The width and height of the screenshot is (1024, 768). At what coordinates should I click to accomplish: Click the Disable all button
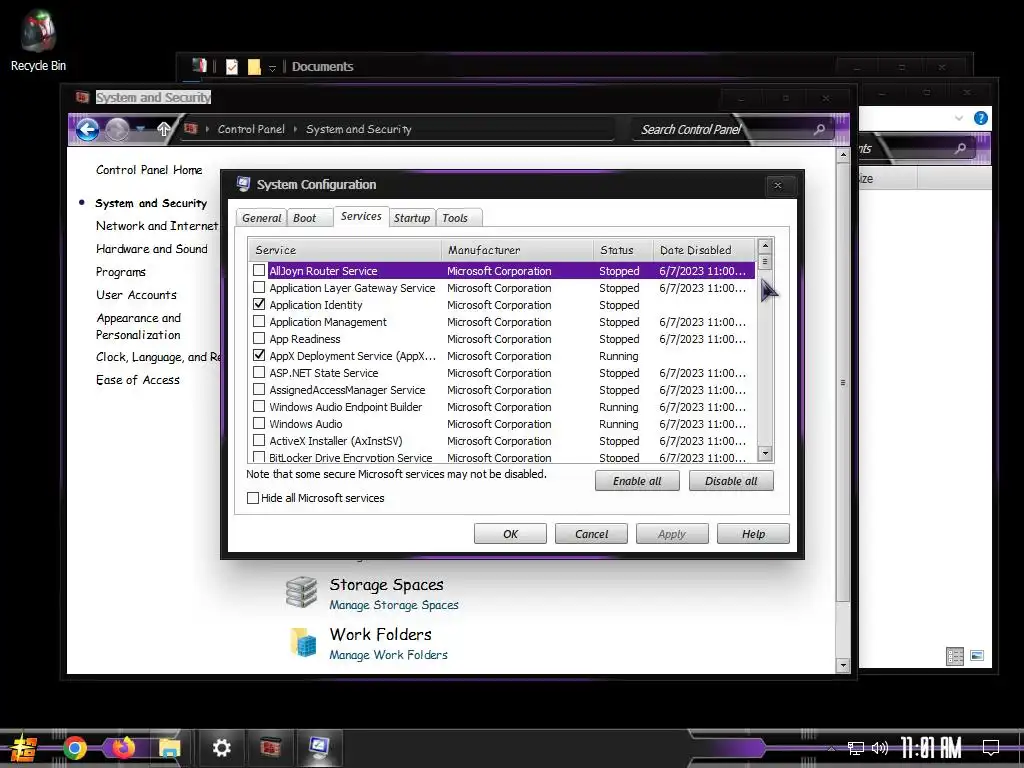pos(731,481)
